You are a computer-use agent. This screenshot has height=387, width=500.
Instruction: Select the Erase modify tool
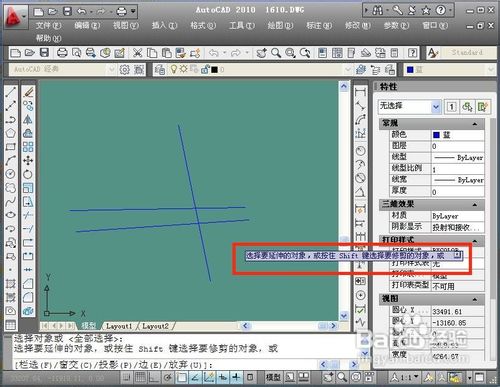click(28, 92)
